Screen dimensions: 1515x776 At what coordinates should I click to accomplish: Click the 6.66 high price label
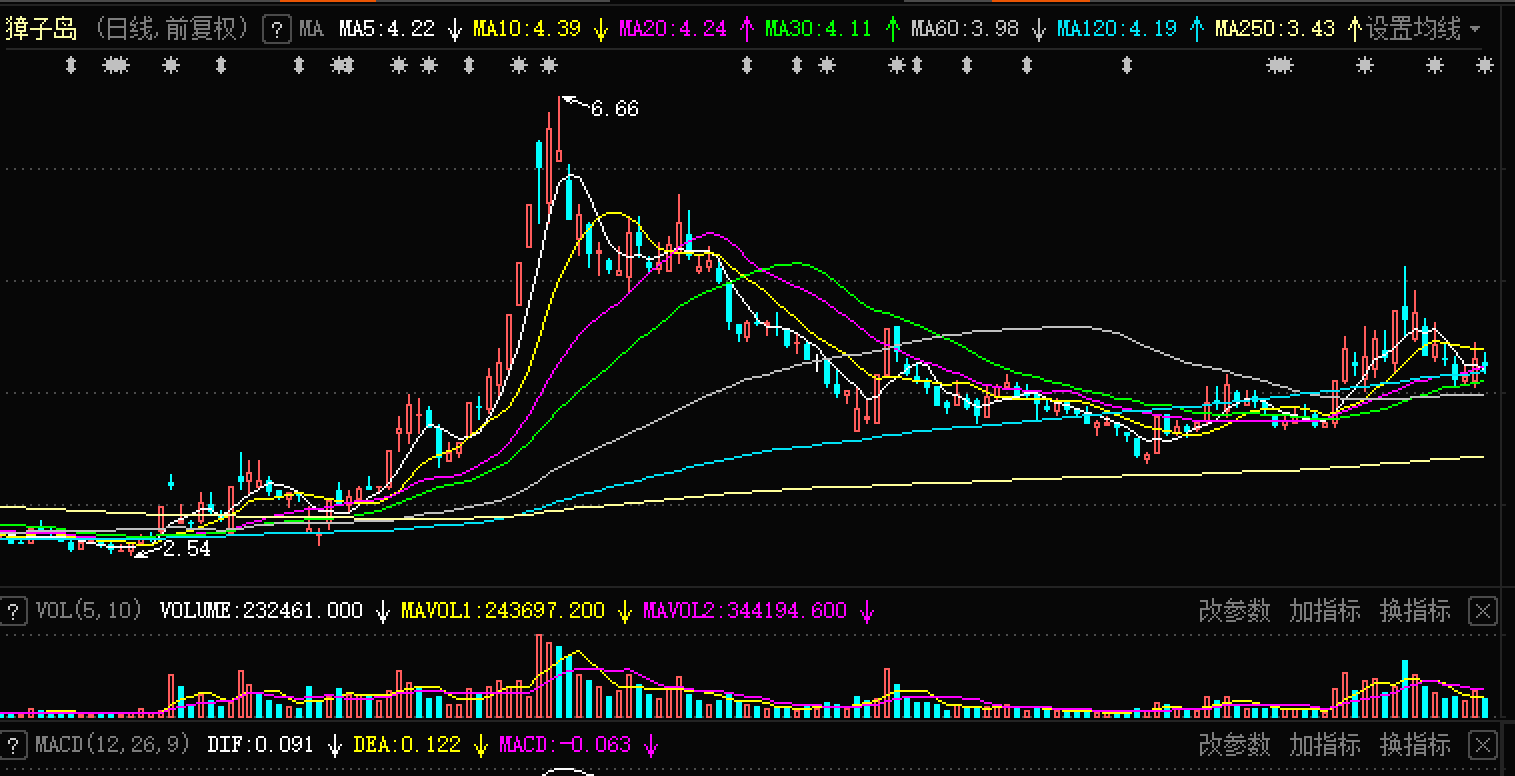(614, 108)
